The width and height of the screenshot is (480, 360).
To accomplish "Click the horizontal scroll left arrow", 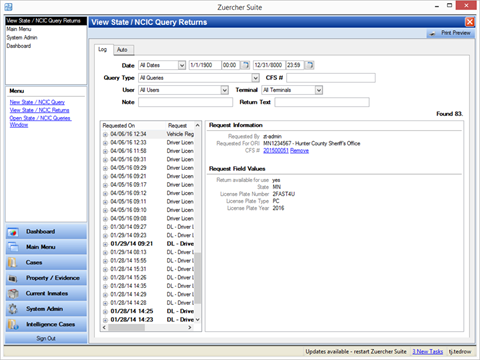I will pyautogui.click(x=104, y=327).
